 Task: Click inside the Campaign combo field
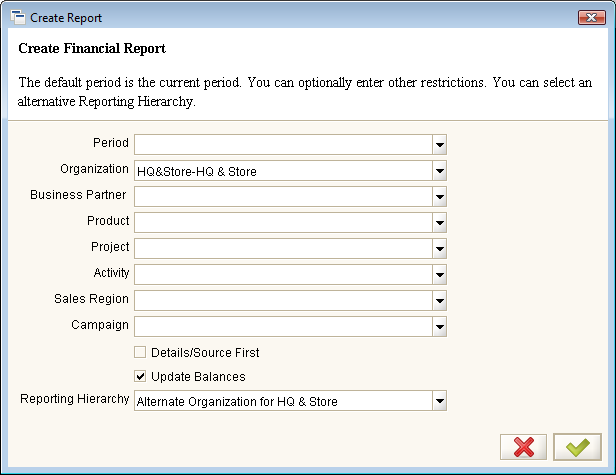(284, 326)
